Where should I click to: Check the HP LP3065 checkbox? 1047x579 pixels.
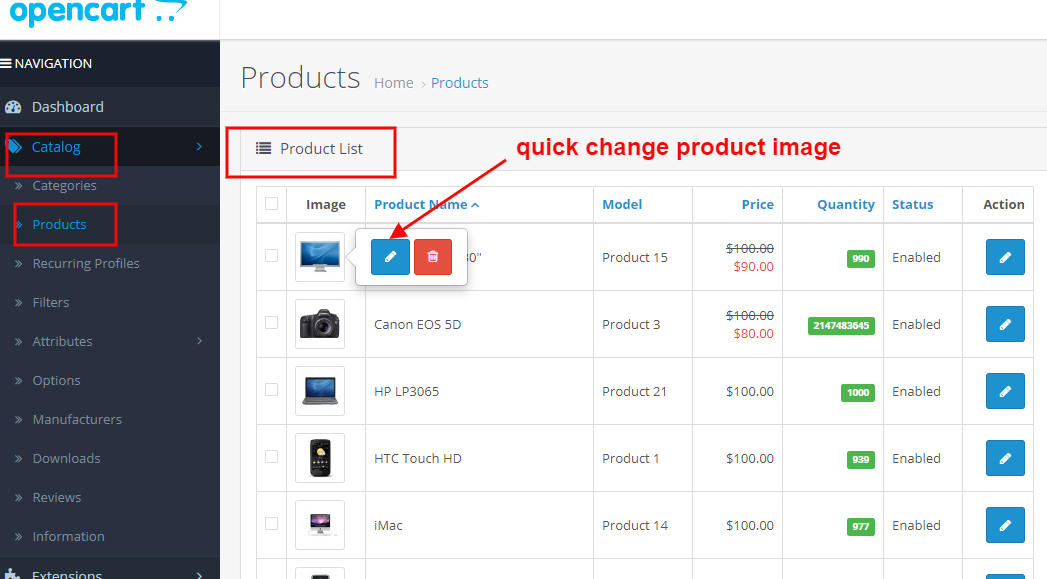[271, 389]
